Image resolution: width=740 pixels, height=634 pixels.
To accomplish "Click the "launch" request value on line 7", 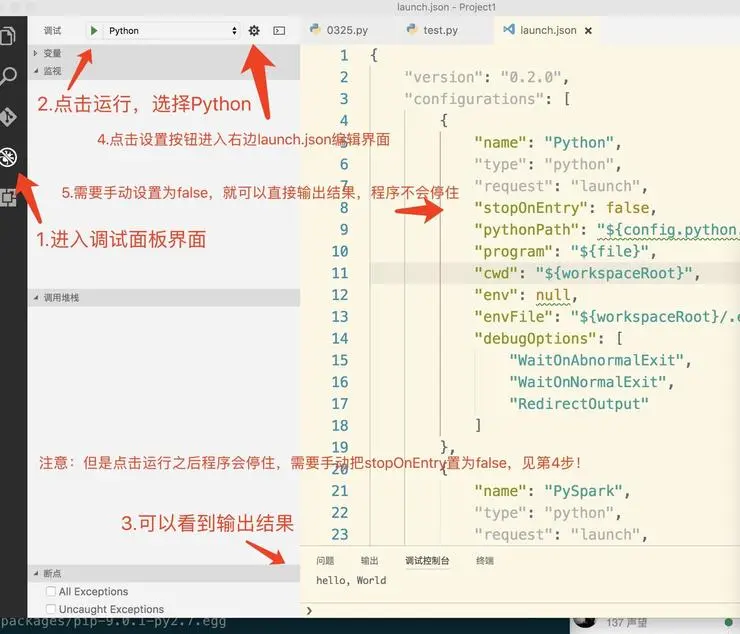I will [x=605, y=186].
